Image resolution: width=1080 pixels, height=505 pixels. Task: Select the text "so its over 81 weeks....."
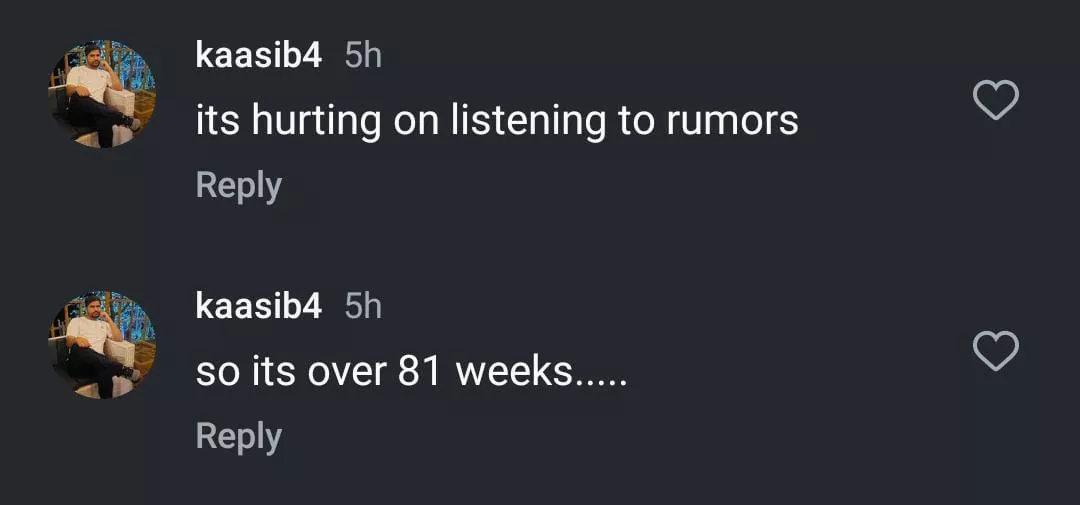click(x=410, y=372)
